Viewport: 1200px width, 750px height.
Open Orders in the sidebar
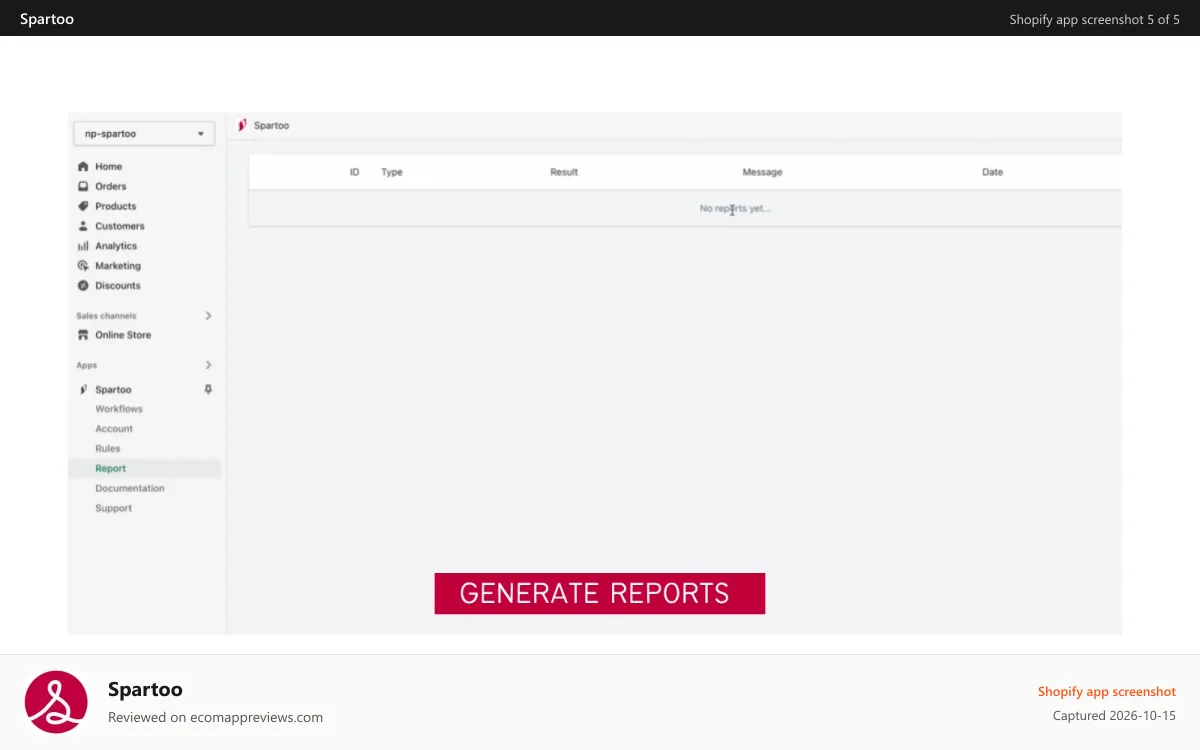click(x=110, y=186)
